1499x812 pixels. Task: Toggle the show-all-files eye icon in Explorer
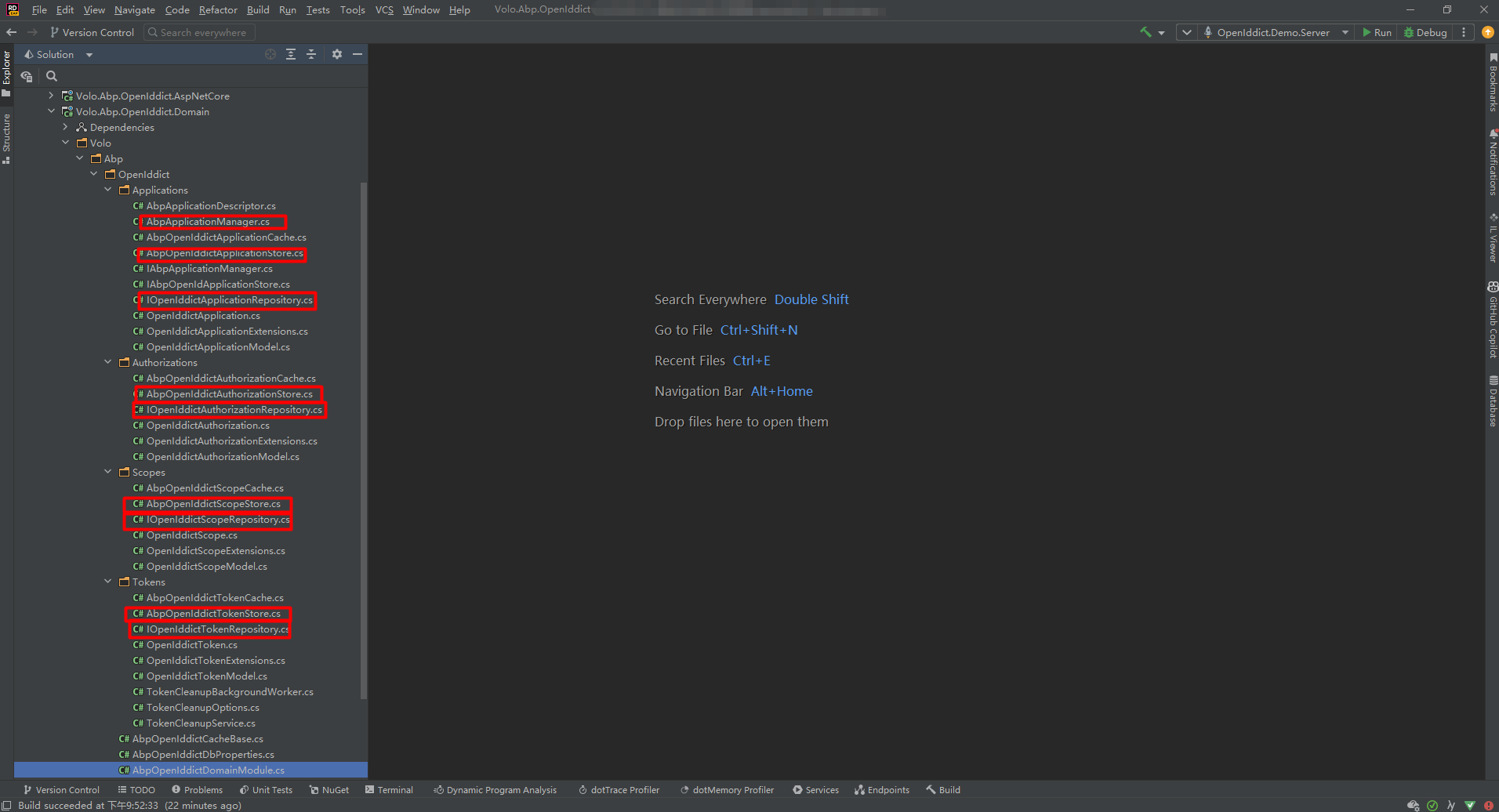coord(27,76)
